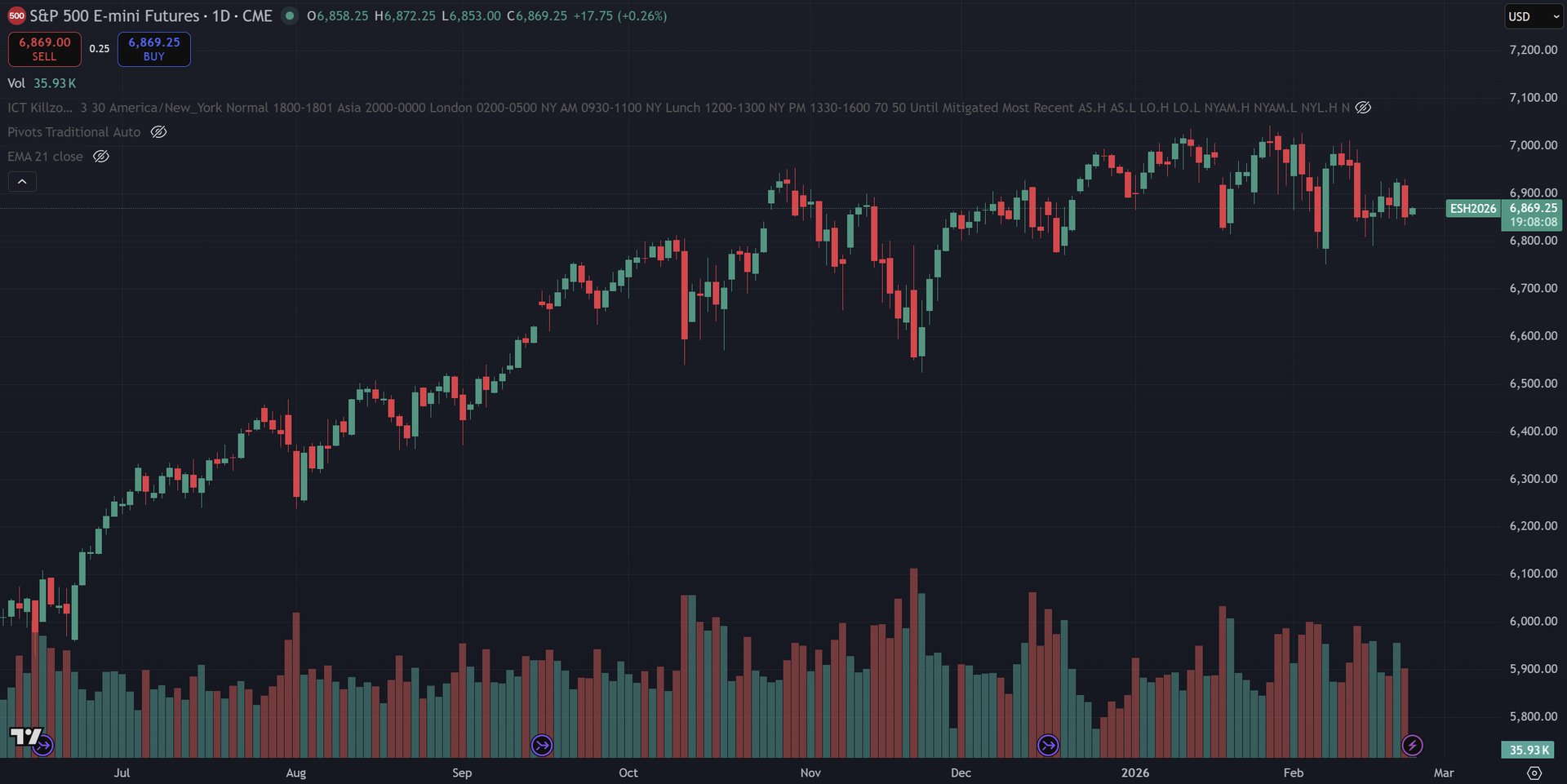This screenshot has height=784, width=1567.
Task: Click the lightning event icon before March
Action: (x=1412, y=745)
